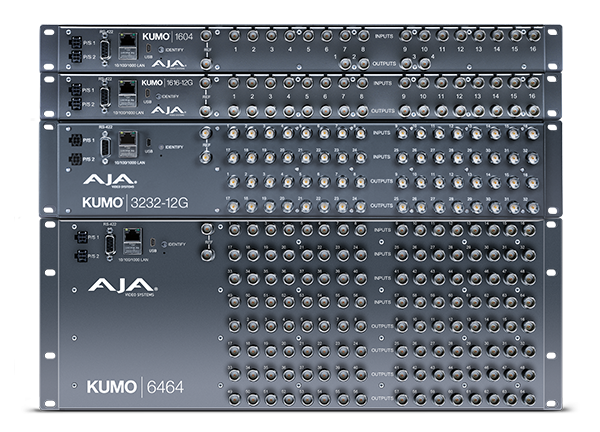Click the USB port on the KUMO 3232-12G
Screen dimensions: 600x432
[x=148, y=142]
